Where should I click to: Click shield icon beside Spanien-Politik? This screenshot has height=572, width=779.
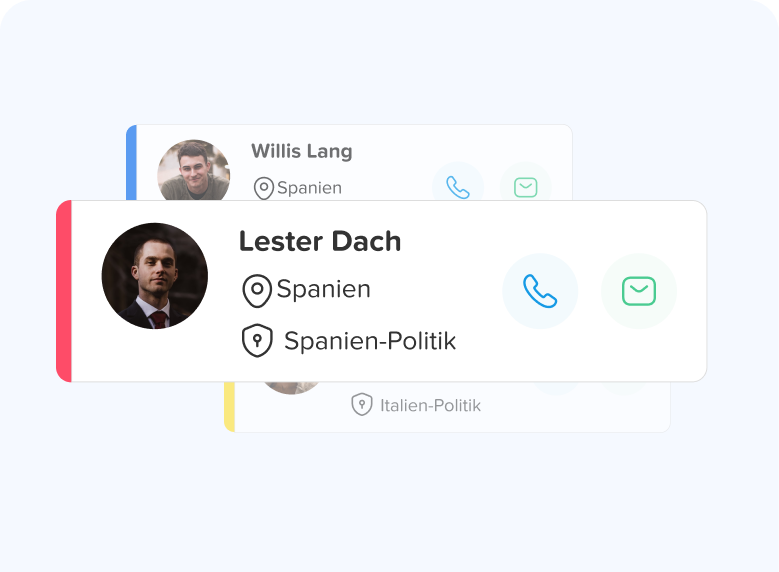257,341
